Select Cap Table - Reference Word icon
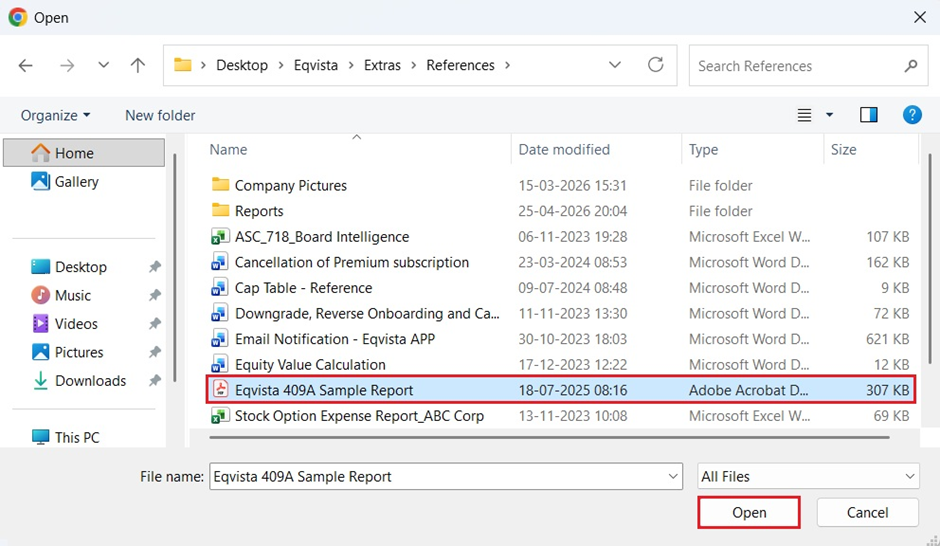940x546 pixels. click(220, 288)
